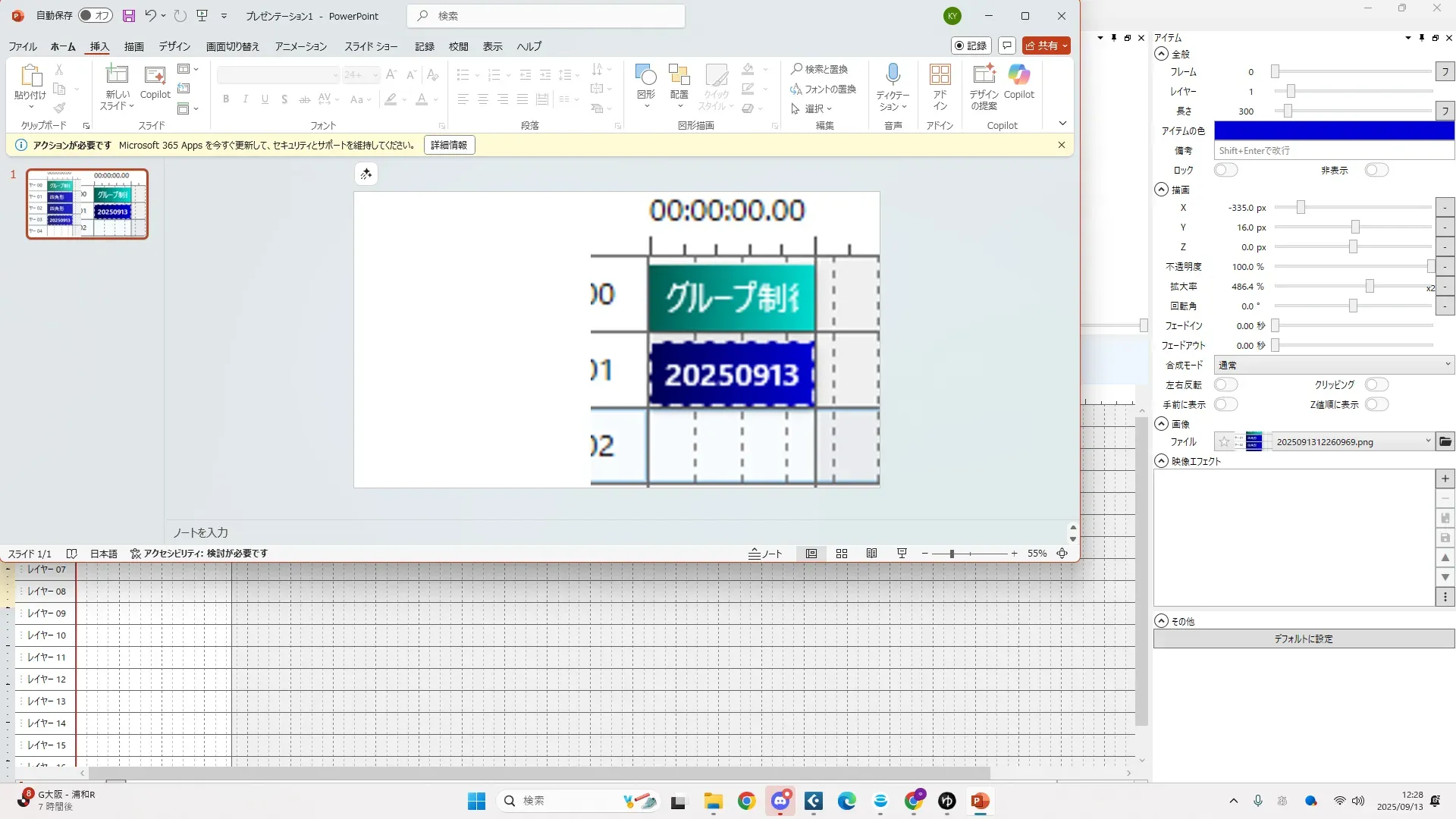Viewport: 1456px width, 819px height.
Task: Click the 詳細情報 button
Action: pos(449,145)
